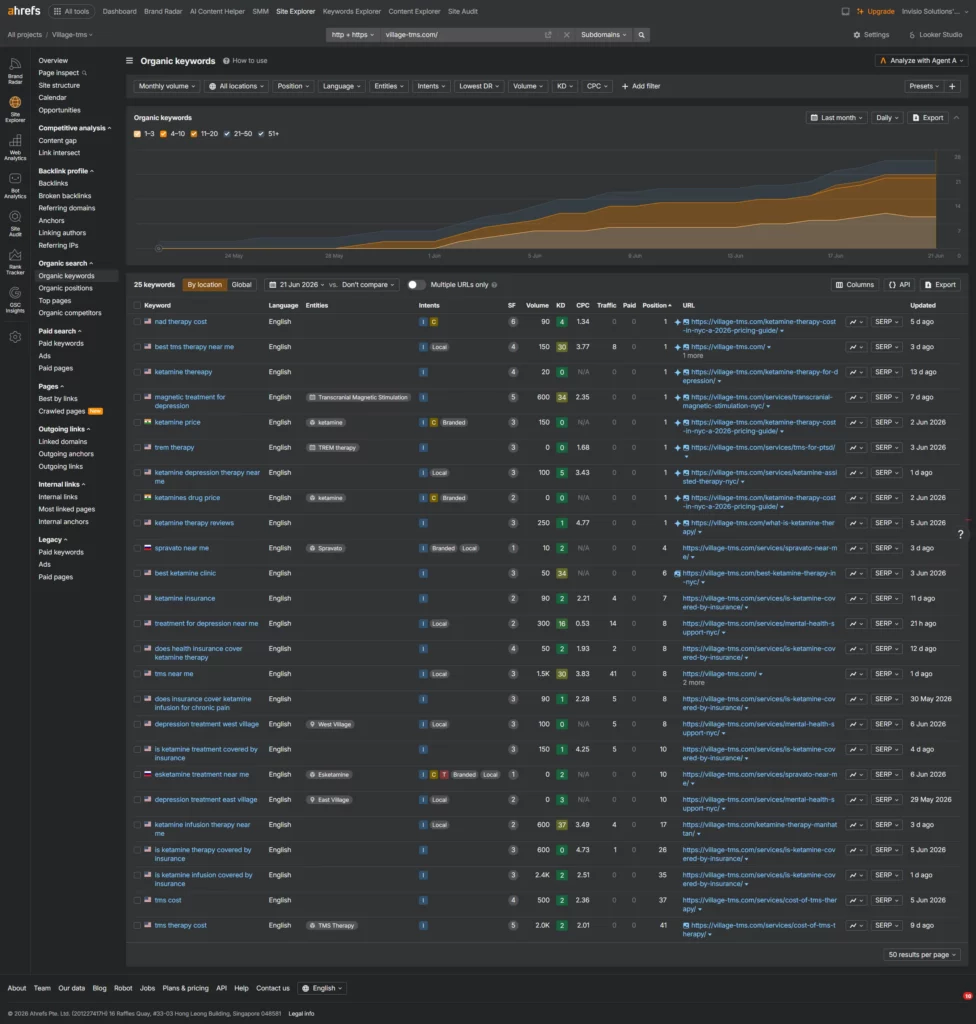Toggle the 21–50 position legend checkbox
The width and height of the screenshot is (976, 1024).
pyautogui.click(x=227, y=134)
